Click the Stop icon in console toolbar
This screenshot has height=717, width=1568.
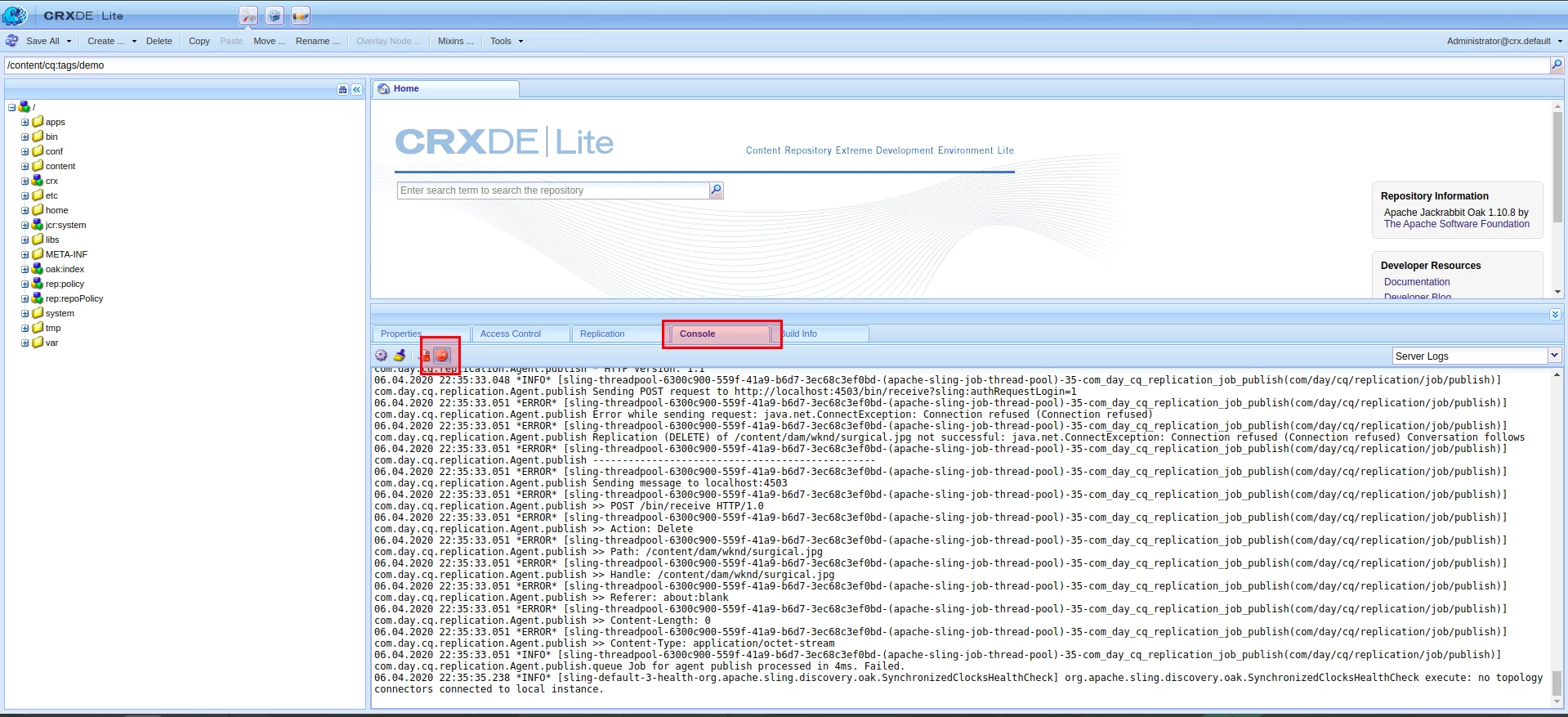pos(442,355)
